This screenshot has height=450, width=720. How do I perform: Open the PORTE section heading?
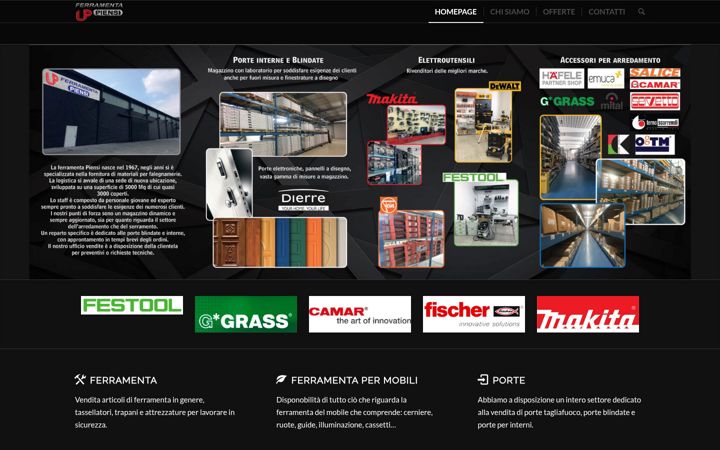point(508,380)
